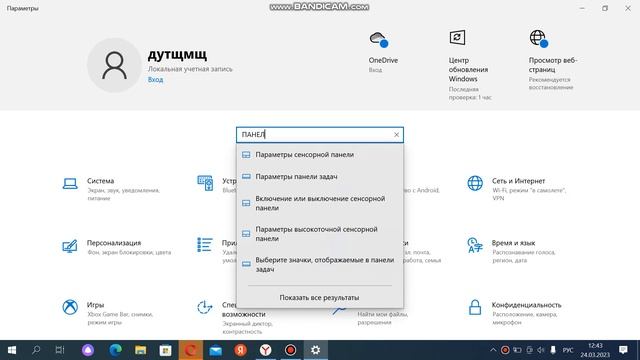Click "Показать все результаты" link
The width and height of the screenshot is (640, 360).
tap(319, 298)
